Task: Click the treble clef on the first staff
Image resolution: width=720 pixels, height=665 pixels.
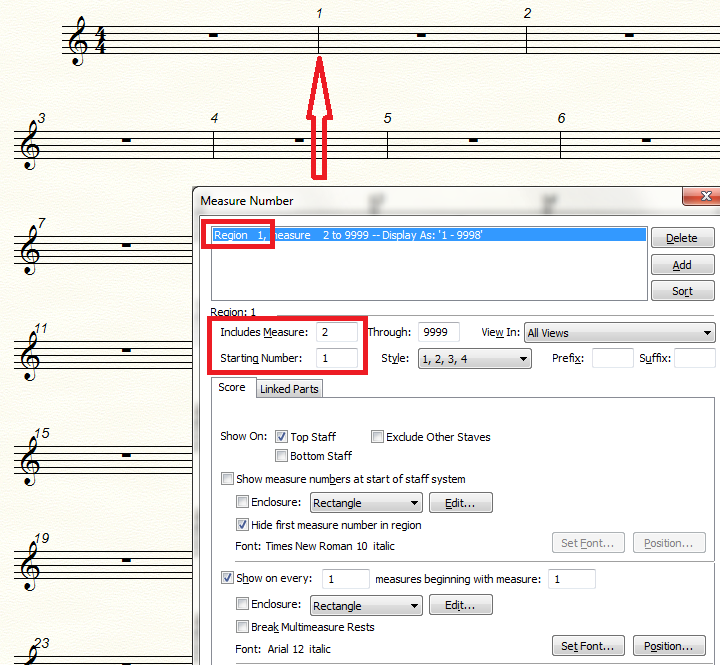Action: pos(77,44)
